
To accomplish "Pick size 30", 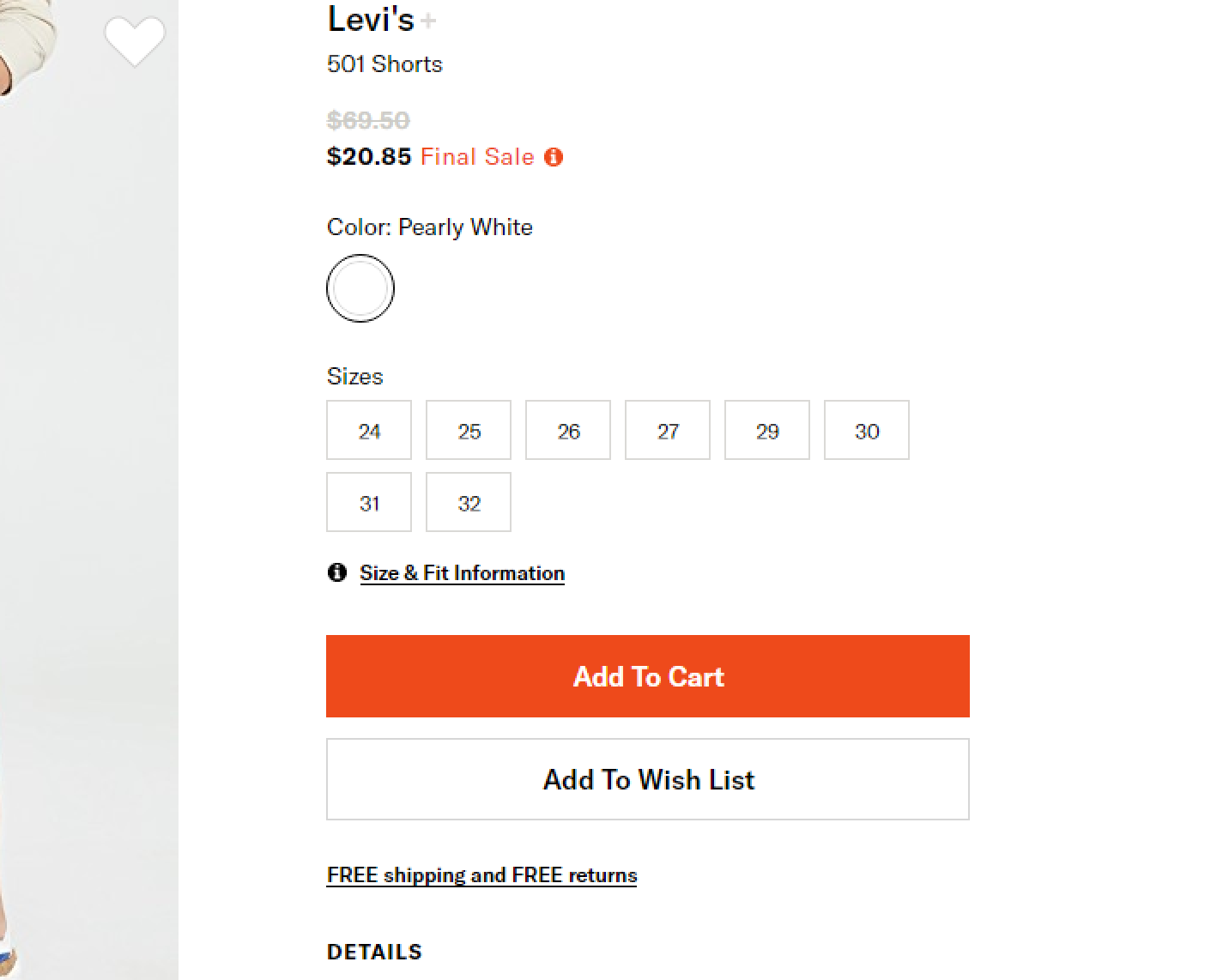I will click(867, 431).
